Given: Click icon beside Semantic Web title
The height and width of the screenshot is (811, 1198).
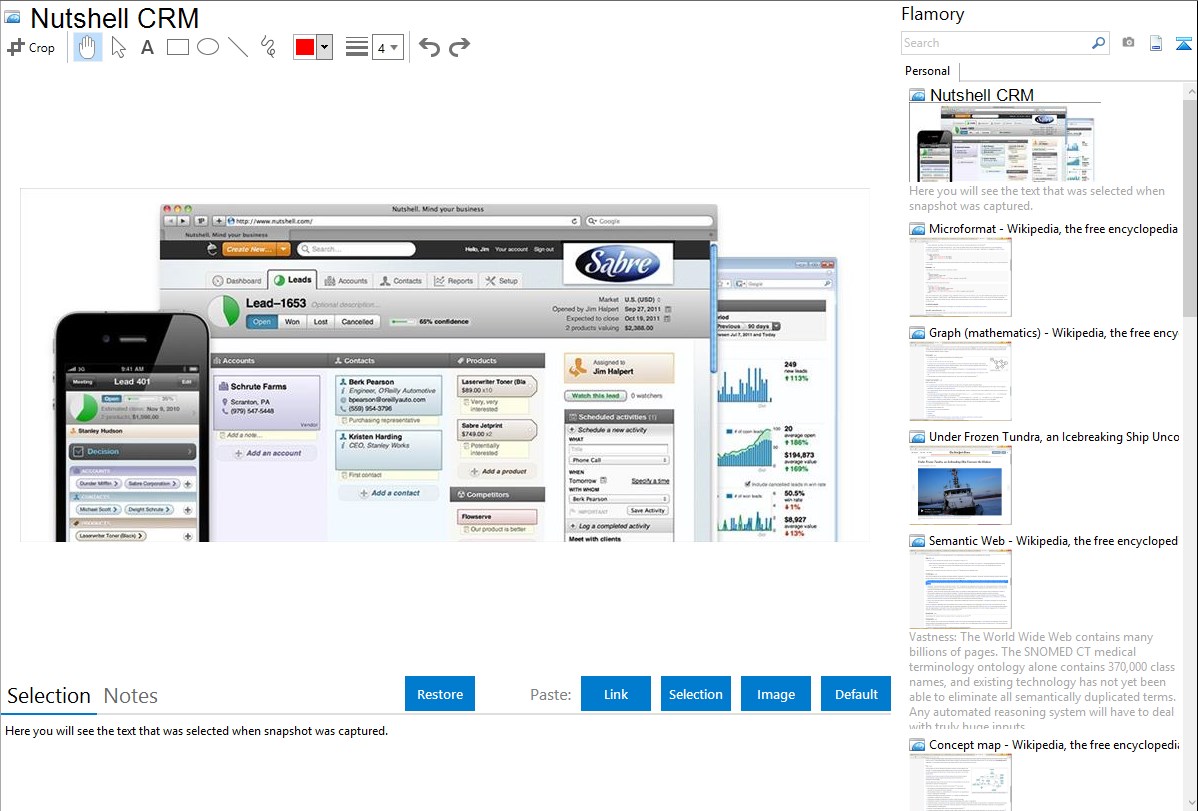Looking at the screenshot, I should click(x=917, y=540).
